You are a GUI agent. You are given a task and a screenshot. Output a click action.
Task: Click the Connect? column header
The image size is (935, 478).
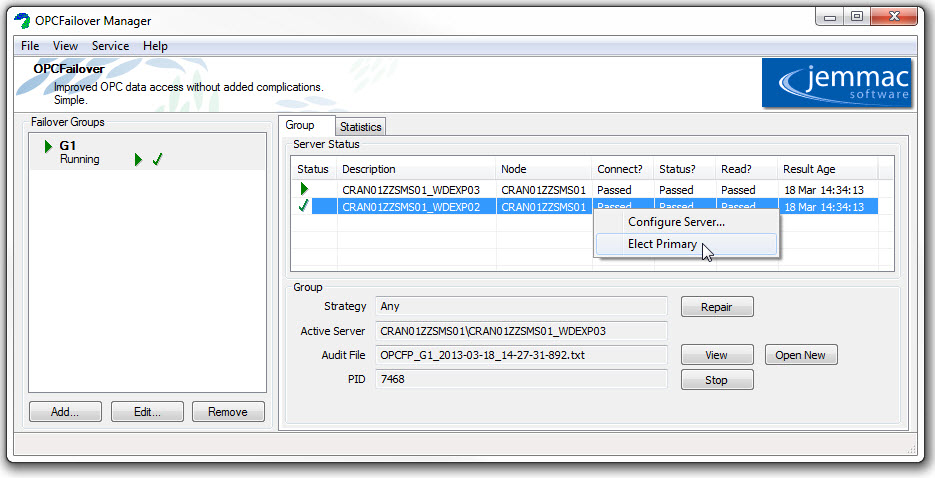point(623,169)
